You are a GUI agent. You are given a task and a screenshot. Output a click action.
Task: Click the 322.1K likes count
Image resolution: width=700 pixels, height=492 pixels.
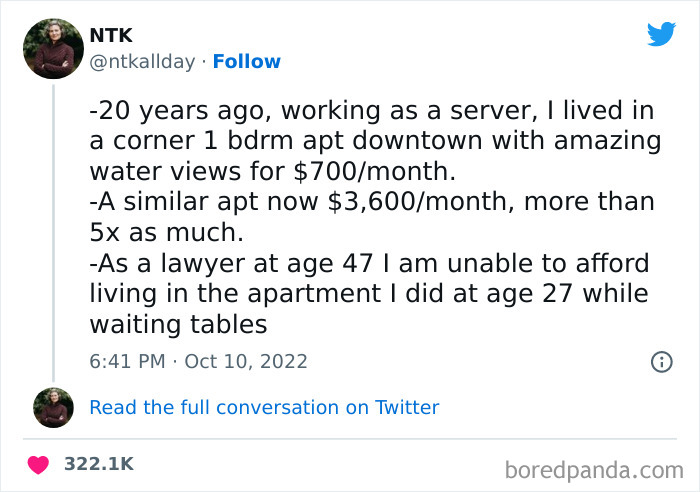[98, 464]
